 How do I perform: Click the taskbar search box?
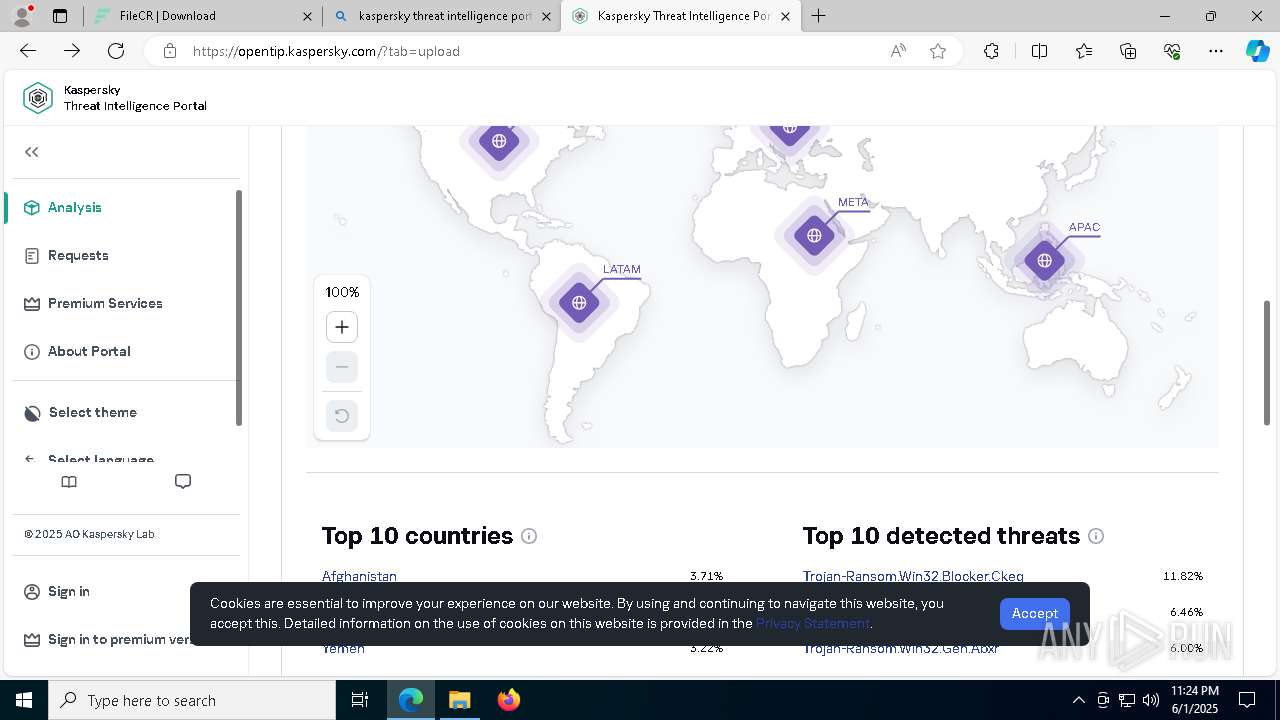pyautogui.click(x=192, y=700)
